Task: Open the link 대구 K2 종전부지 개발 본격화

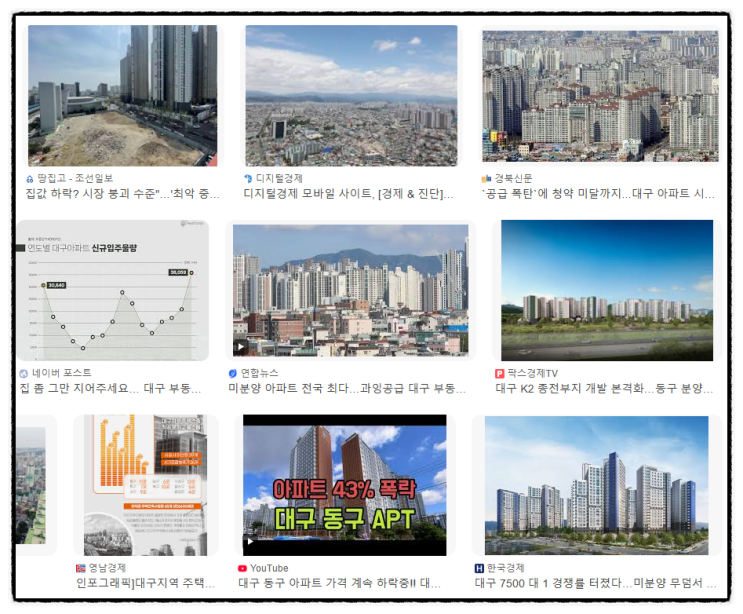Action: click(604, 388)
